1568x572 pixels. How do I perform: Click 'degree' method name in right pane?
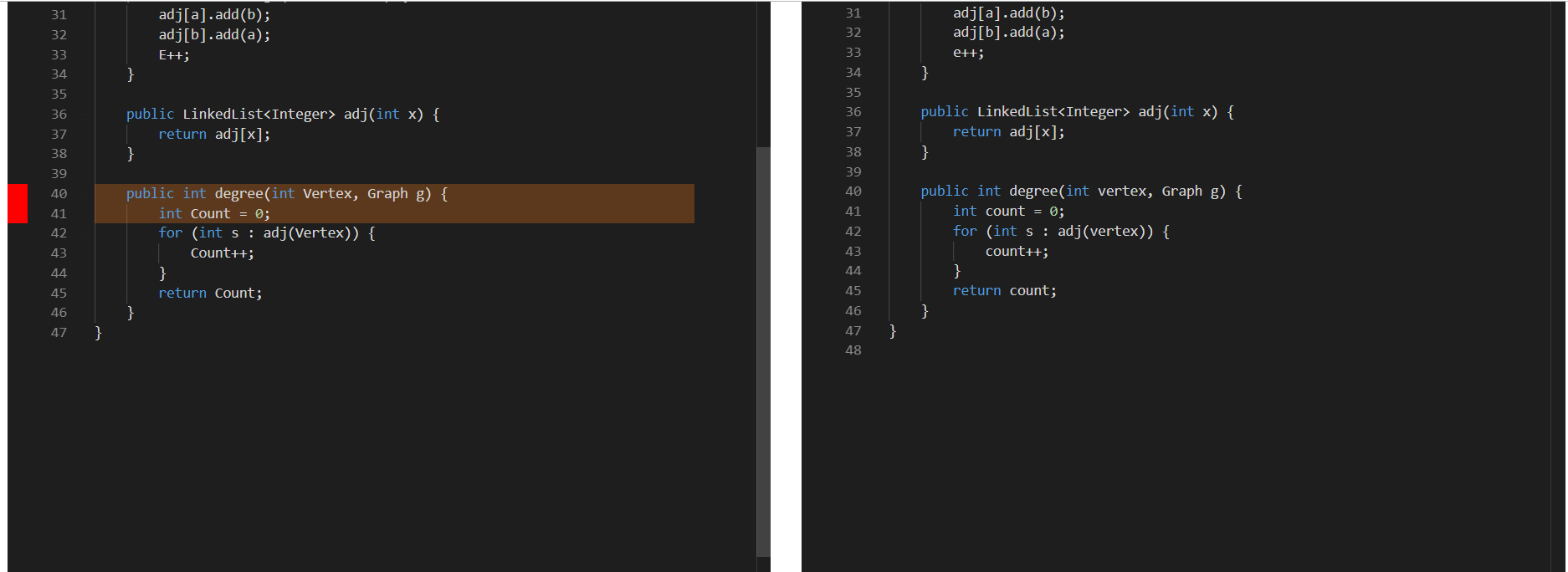[x=1033, y=191]
